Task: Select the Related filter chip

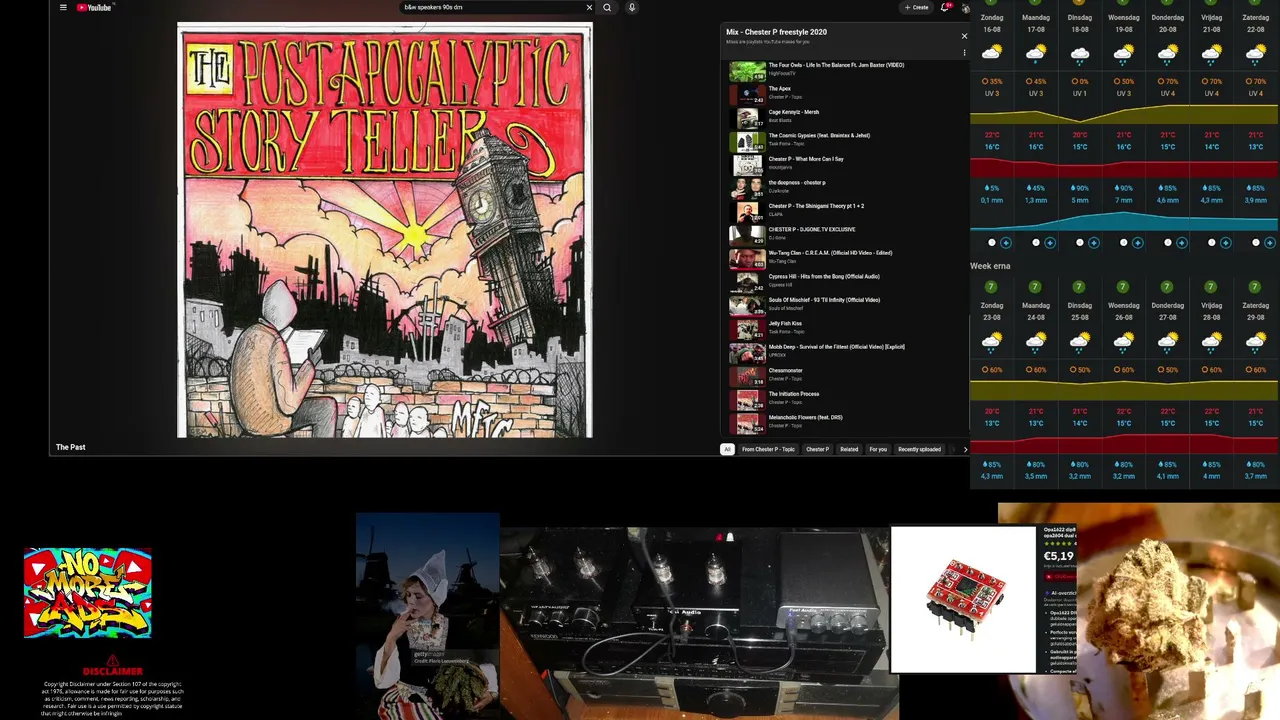Action: 849,449
